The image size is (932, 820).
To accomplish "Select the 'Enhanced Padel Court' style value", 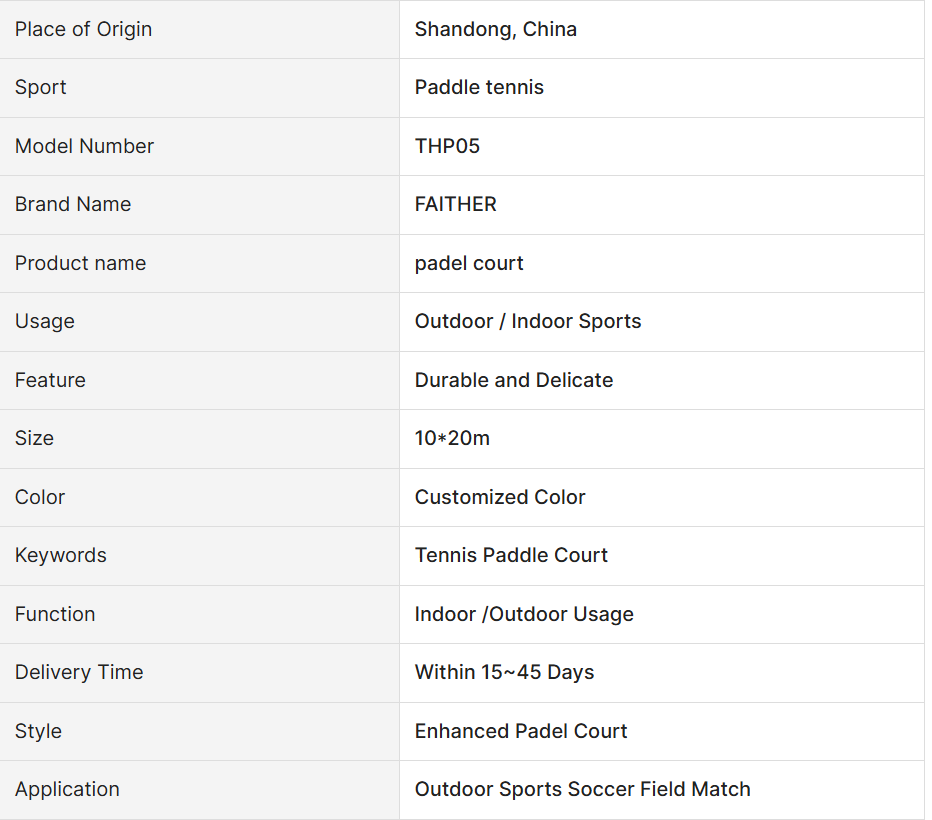I will [520, 731].
